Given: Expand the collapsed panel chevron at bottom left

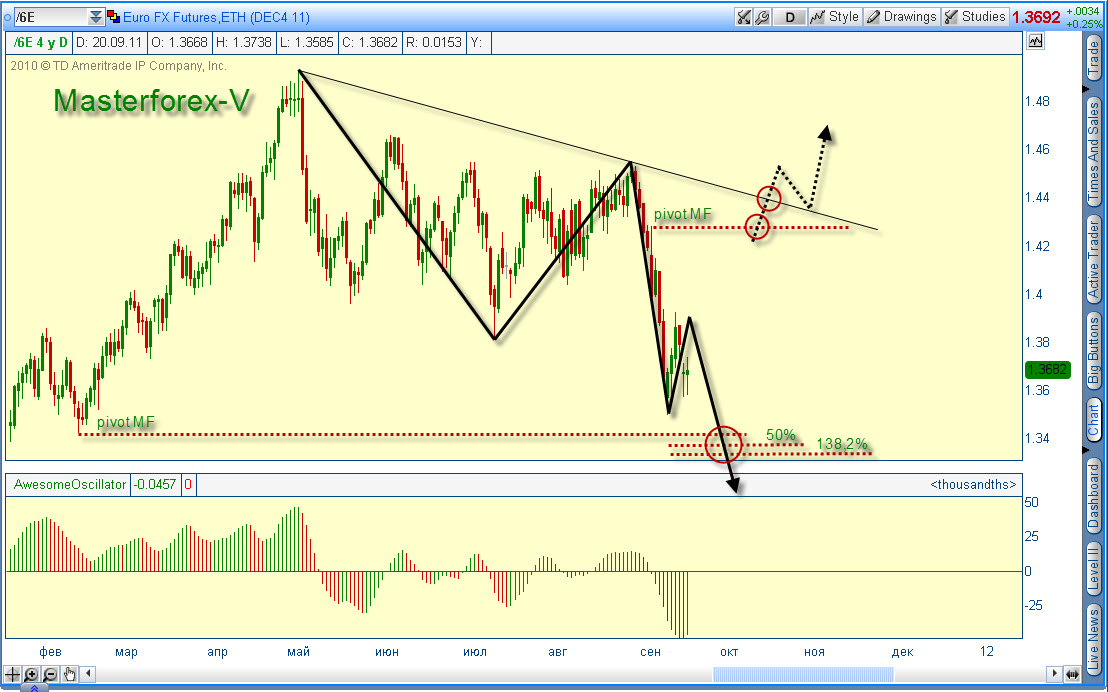Looking at the screenshot, I should tap(32, 687).
